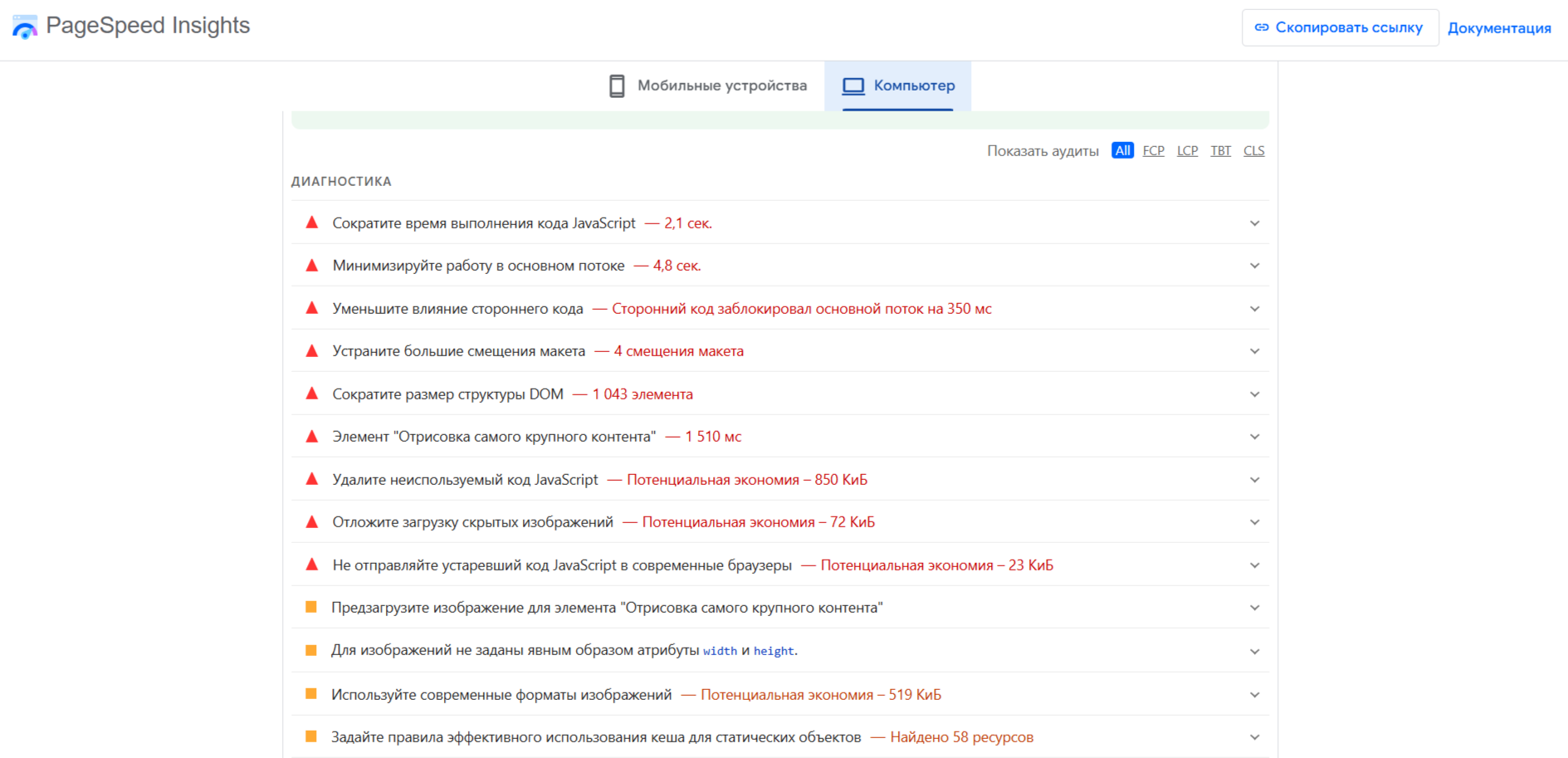
Task: Click Потенциальная экономия – 519 КиБ text
Action: pos(821,695)
